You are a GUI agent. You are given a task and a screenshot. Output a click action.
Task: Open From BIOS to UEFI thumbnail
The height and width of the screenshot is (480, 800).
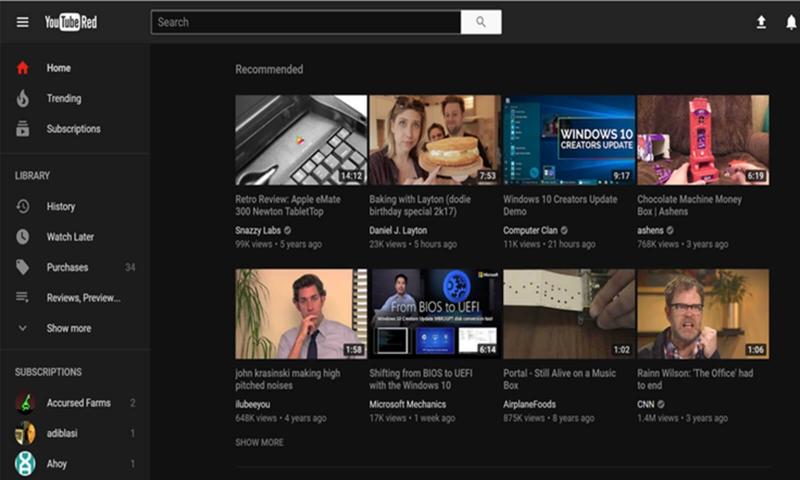tap(435, 314)
